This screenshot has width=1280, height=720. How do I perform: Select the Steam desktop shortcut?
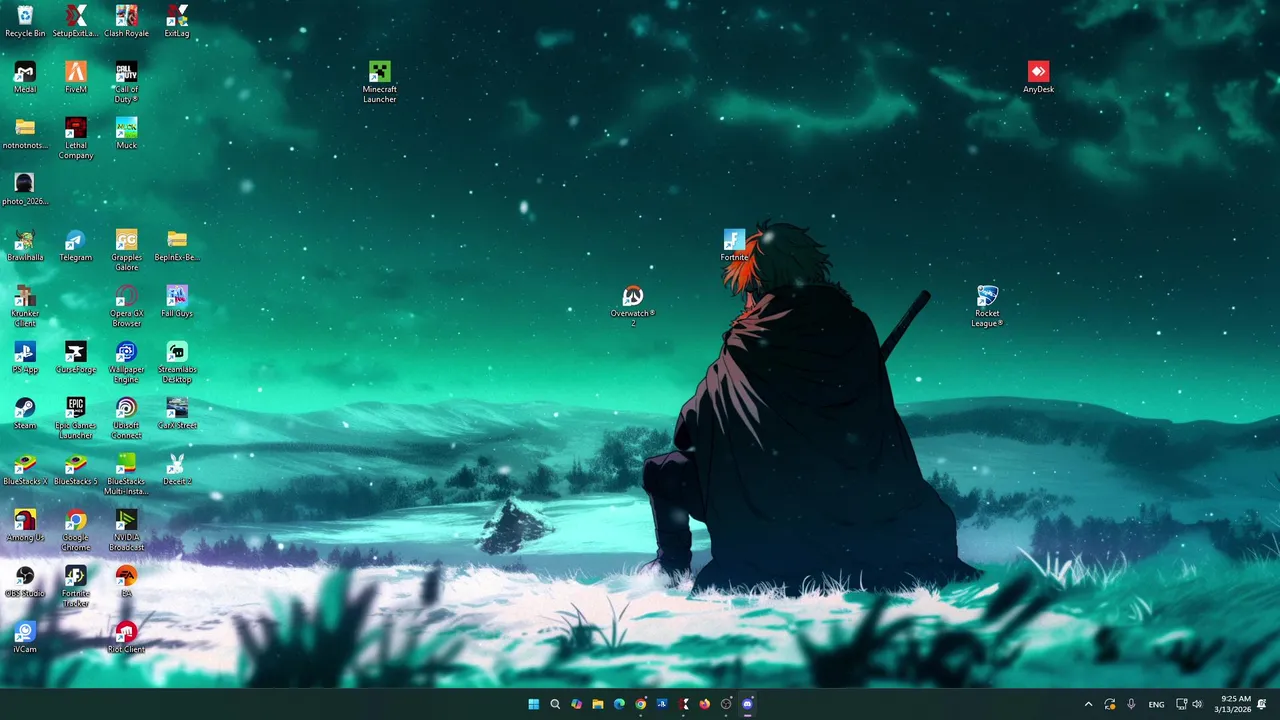click(25, 413)
